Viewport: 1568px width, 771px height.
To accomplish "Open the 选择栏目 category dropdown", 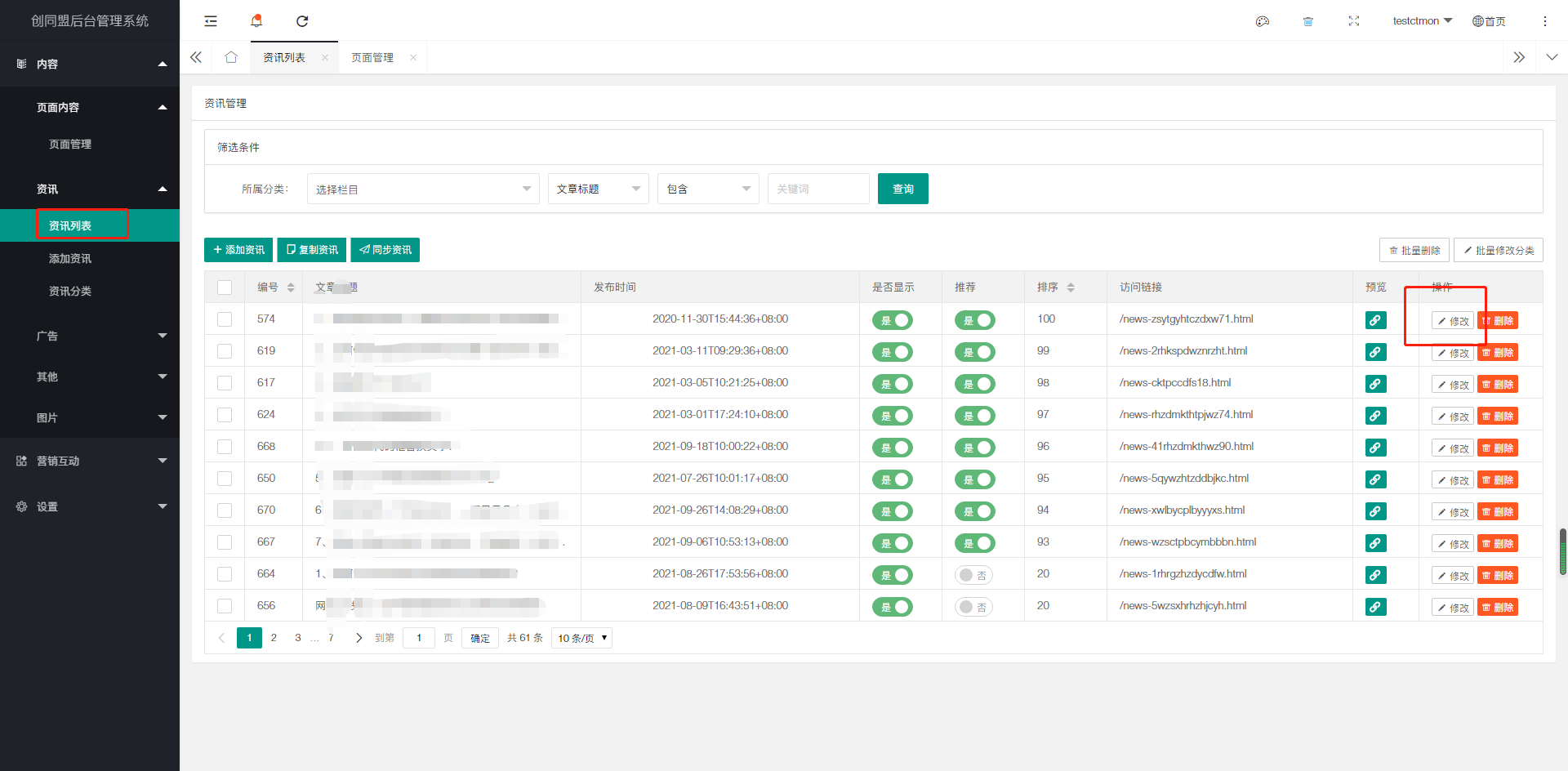I will [423, 189].
